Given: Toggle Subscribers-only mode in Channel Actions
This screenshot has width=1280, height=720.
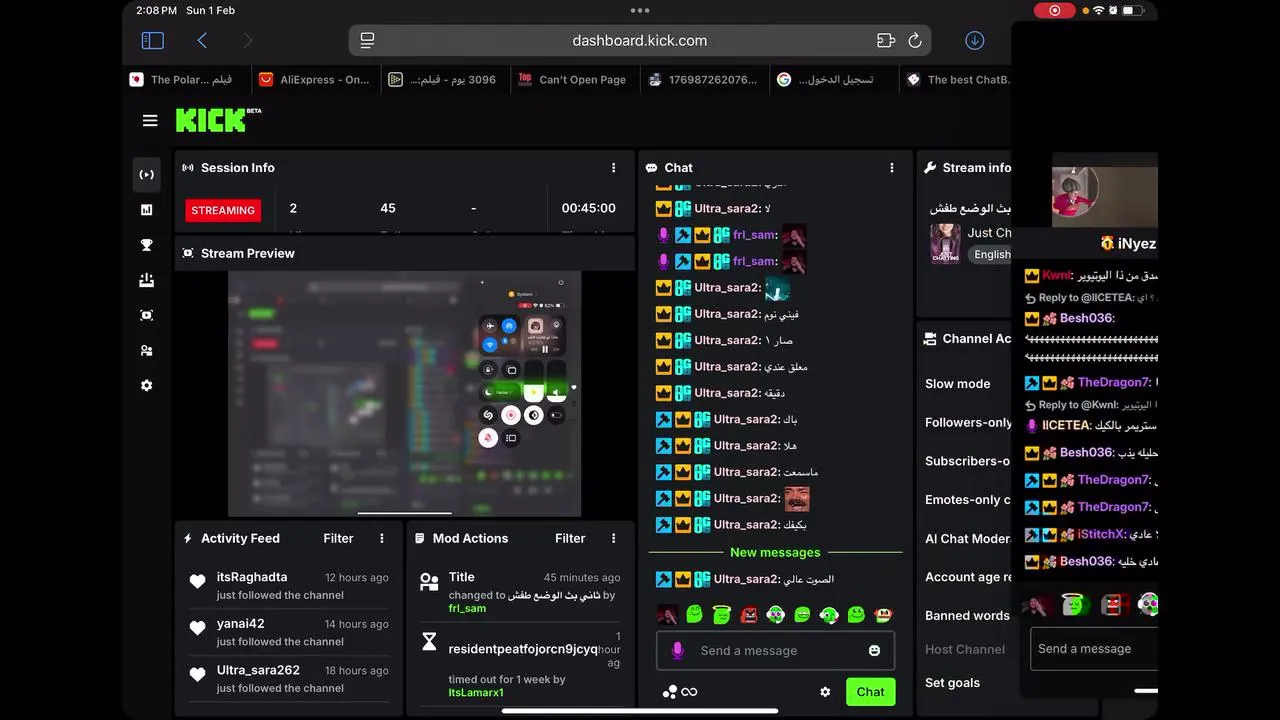Looking at the screenshot, I should (x=967, y=462).
